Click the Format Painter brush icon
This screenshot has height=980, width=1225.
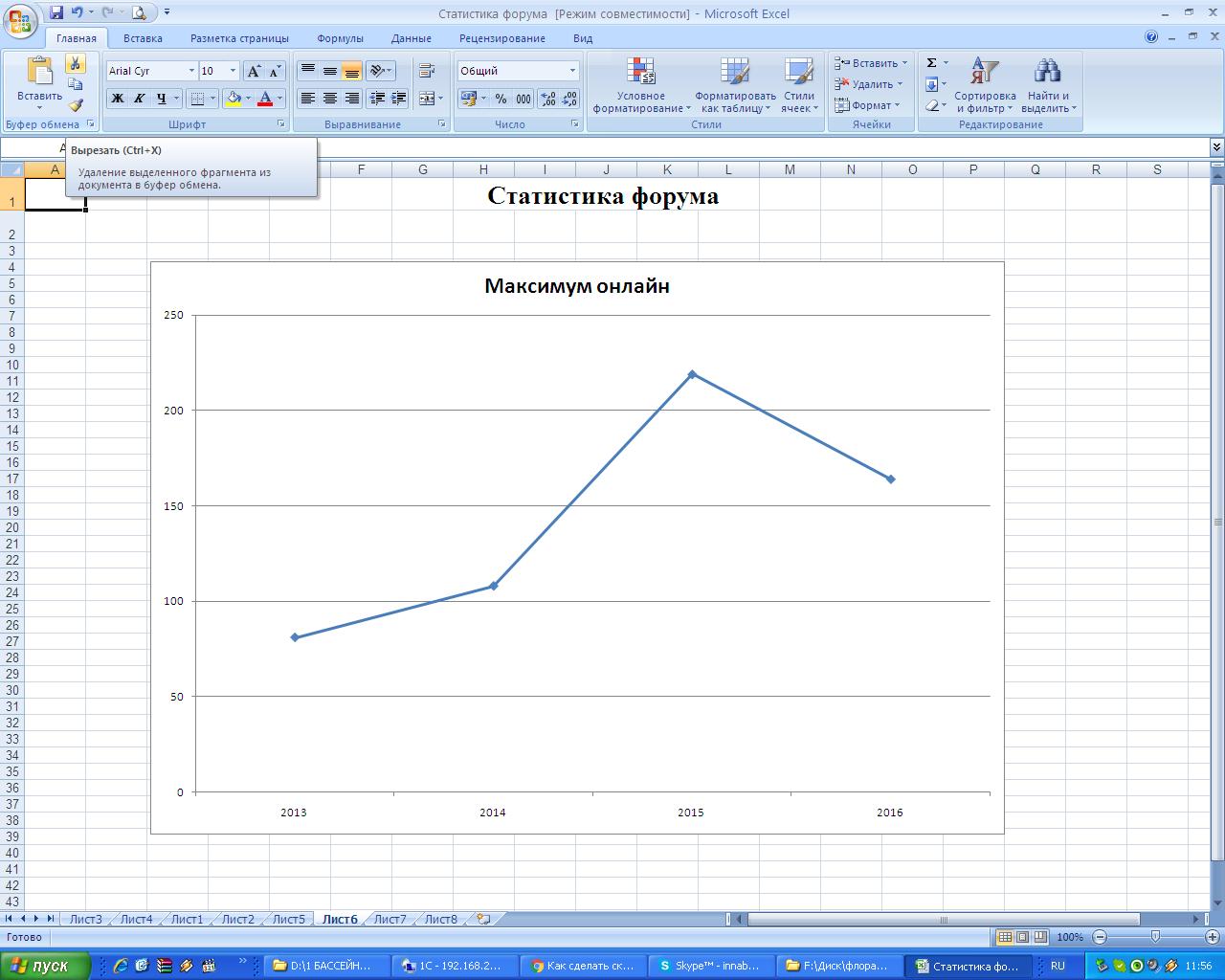[x=75, y=105]
